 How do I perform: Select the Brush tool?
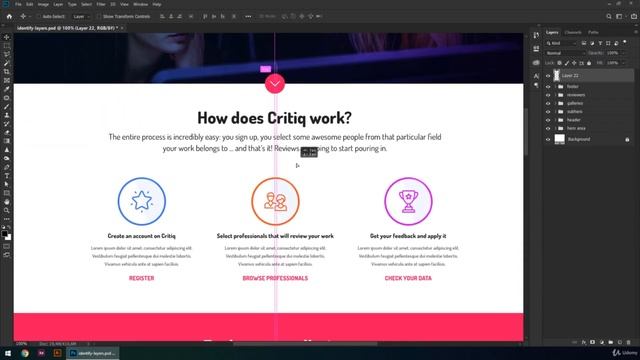(x=7, y=107)
